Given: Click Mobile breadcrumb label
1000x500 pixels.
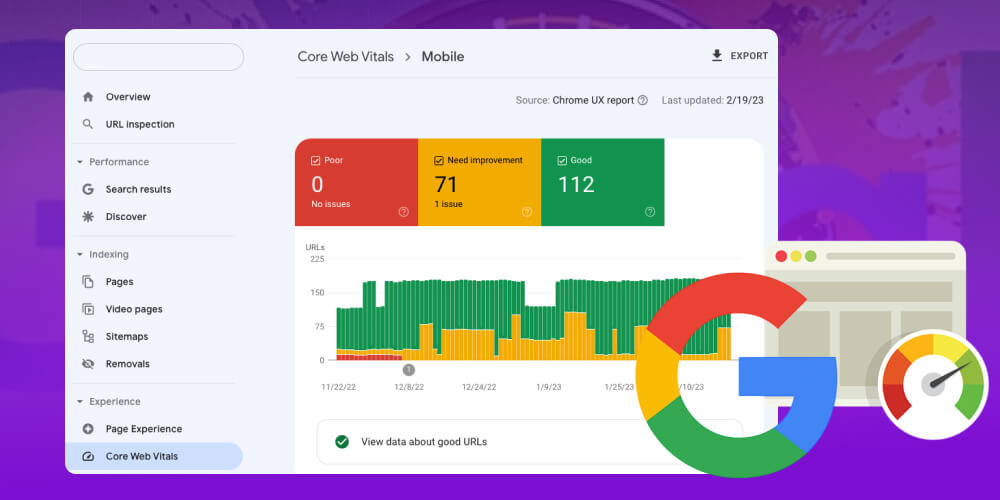Looking at the screenshot, I should pos(443,56).
